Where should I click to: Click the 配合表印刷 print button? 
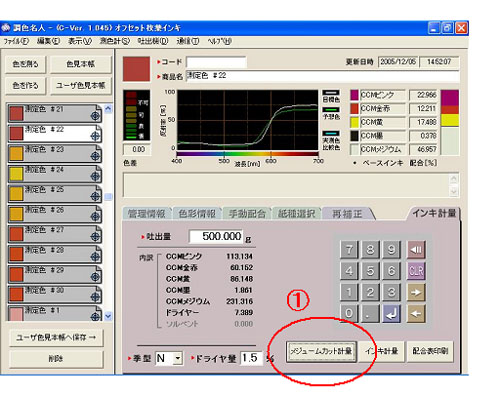[430, 351]
